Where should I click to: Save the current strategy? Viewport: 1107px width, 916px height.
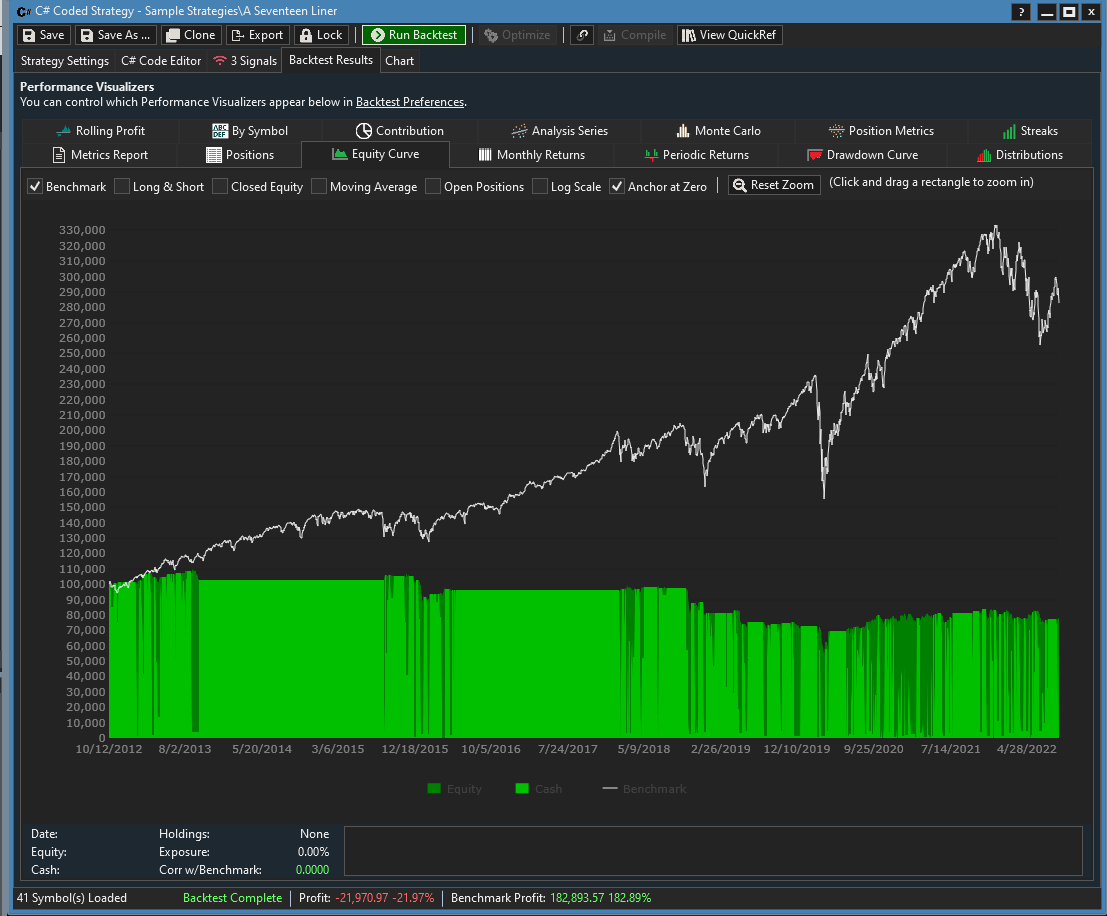tap(44, 35)
